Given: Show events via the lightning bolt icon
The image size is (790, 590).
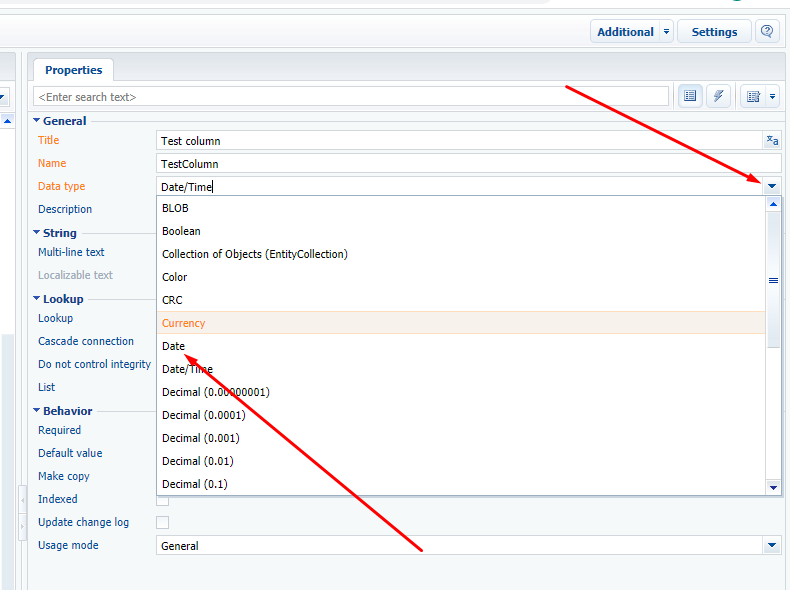Looking at the screenshot, I should [718, 96].
